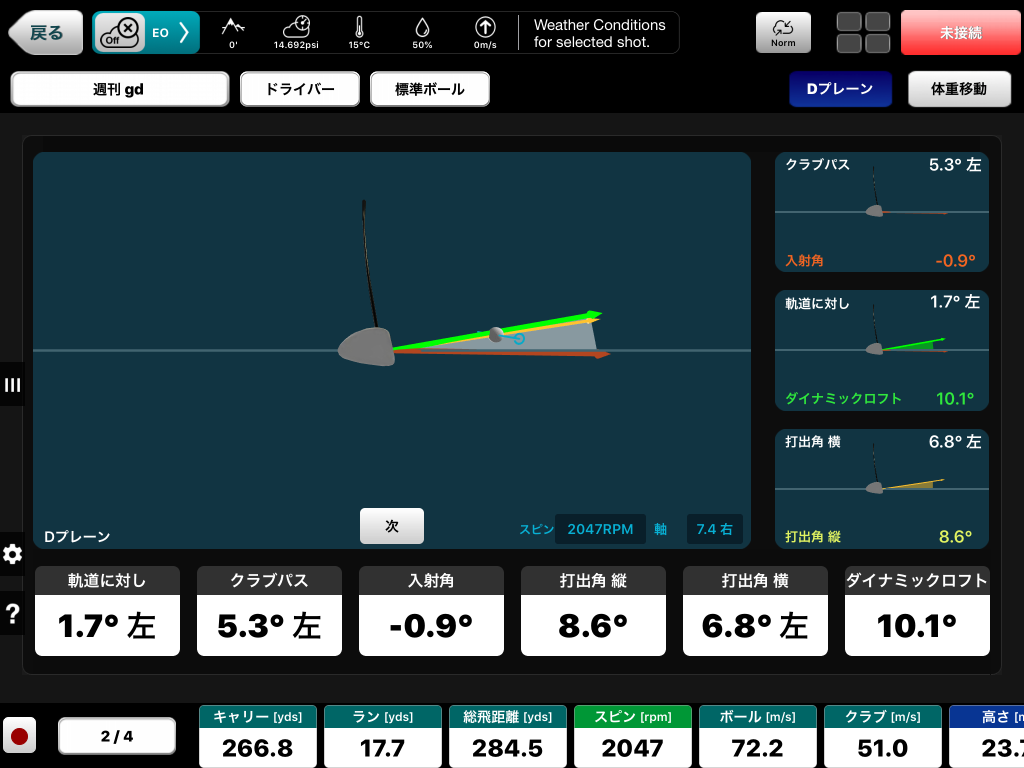Tap the air pressure gauge icon
This screenshot has width=1024, height=768.
(296, 28)
